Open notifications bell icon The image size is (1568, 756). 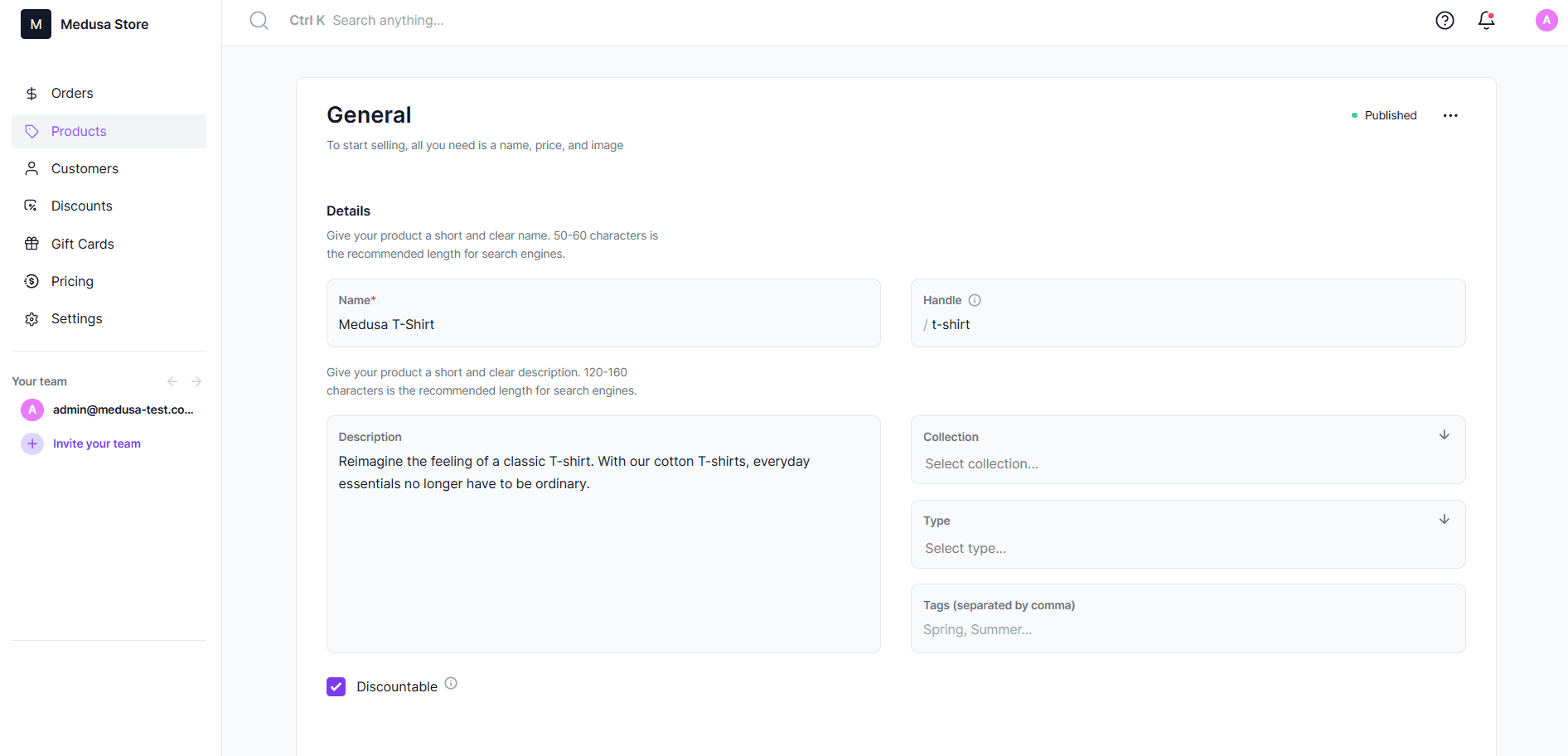point(1486,21)
